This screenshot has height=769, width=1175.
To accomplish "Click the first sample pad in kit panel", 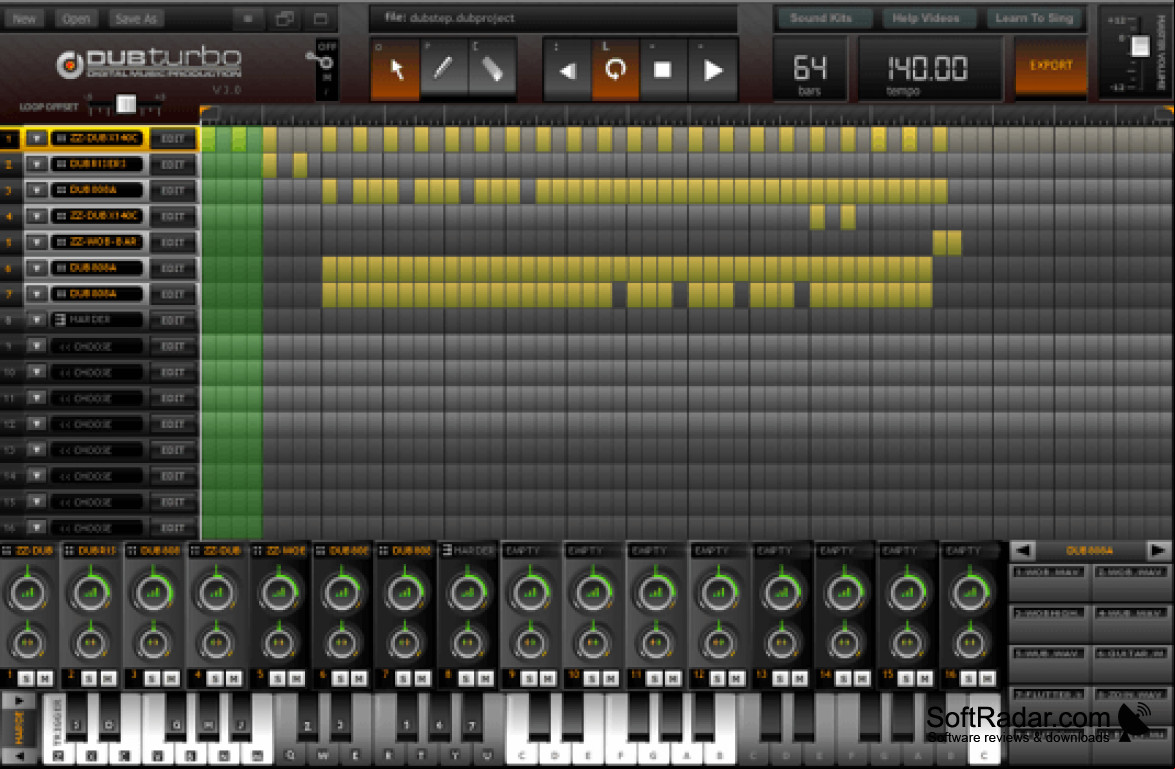I will coord(1048,581).
